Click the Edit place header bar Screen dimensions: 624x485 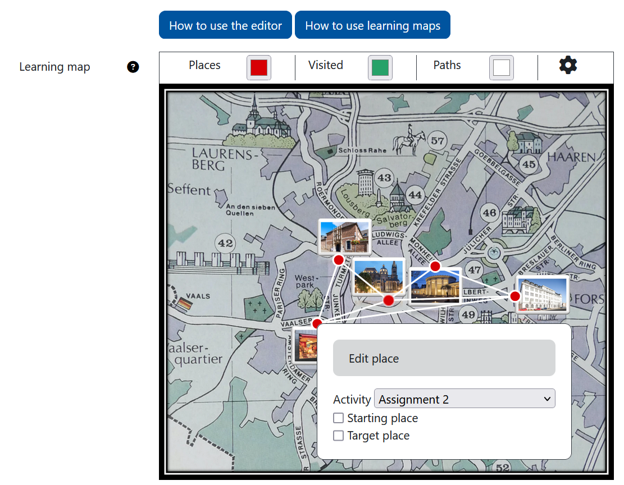pyautogui.click(x=443, y=358)
